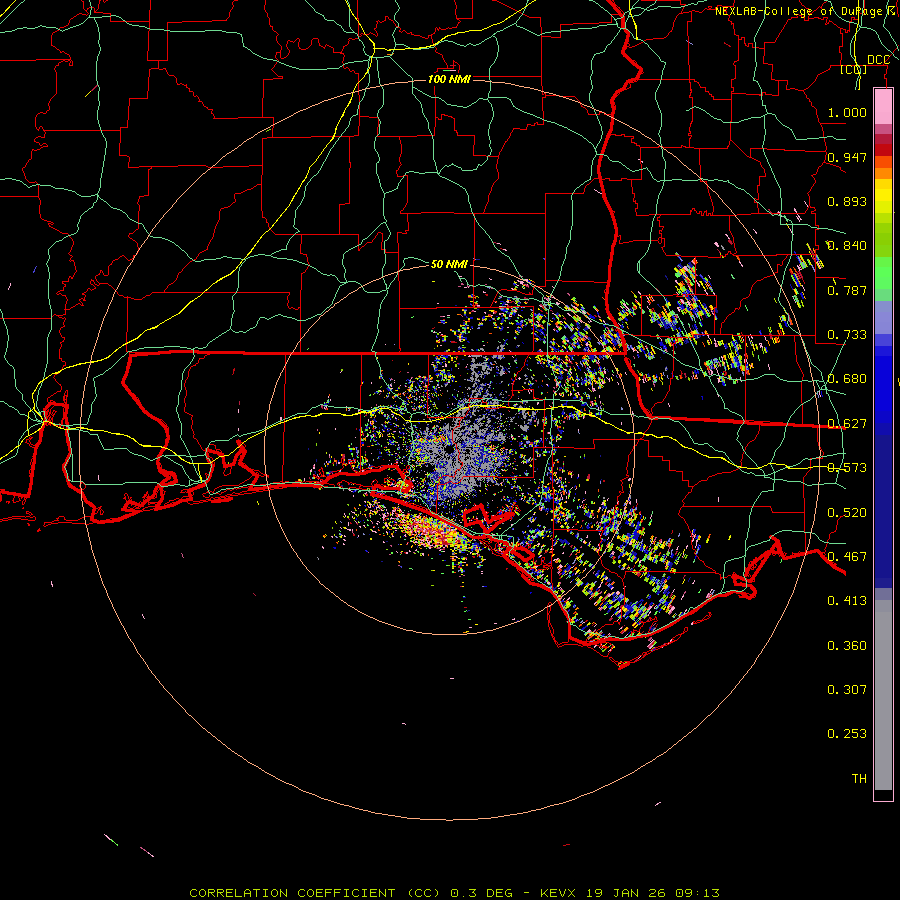
Task: Click the "0.467" legend value
Action: 847,557
